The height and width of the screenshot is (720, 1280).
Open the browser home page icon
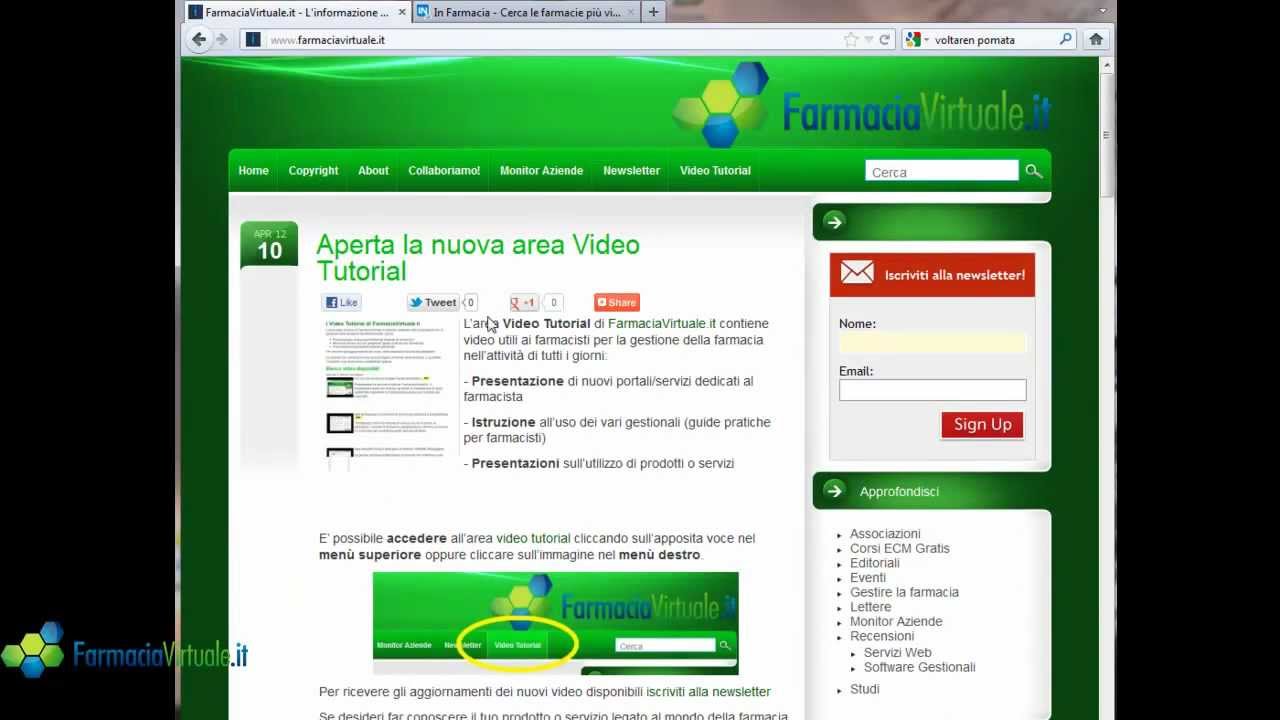tap(1096, 39)
